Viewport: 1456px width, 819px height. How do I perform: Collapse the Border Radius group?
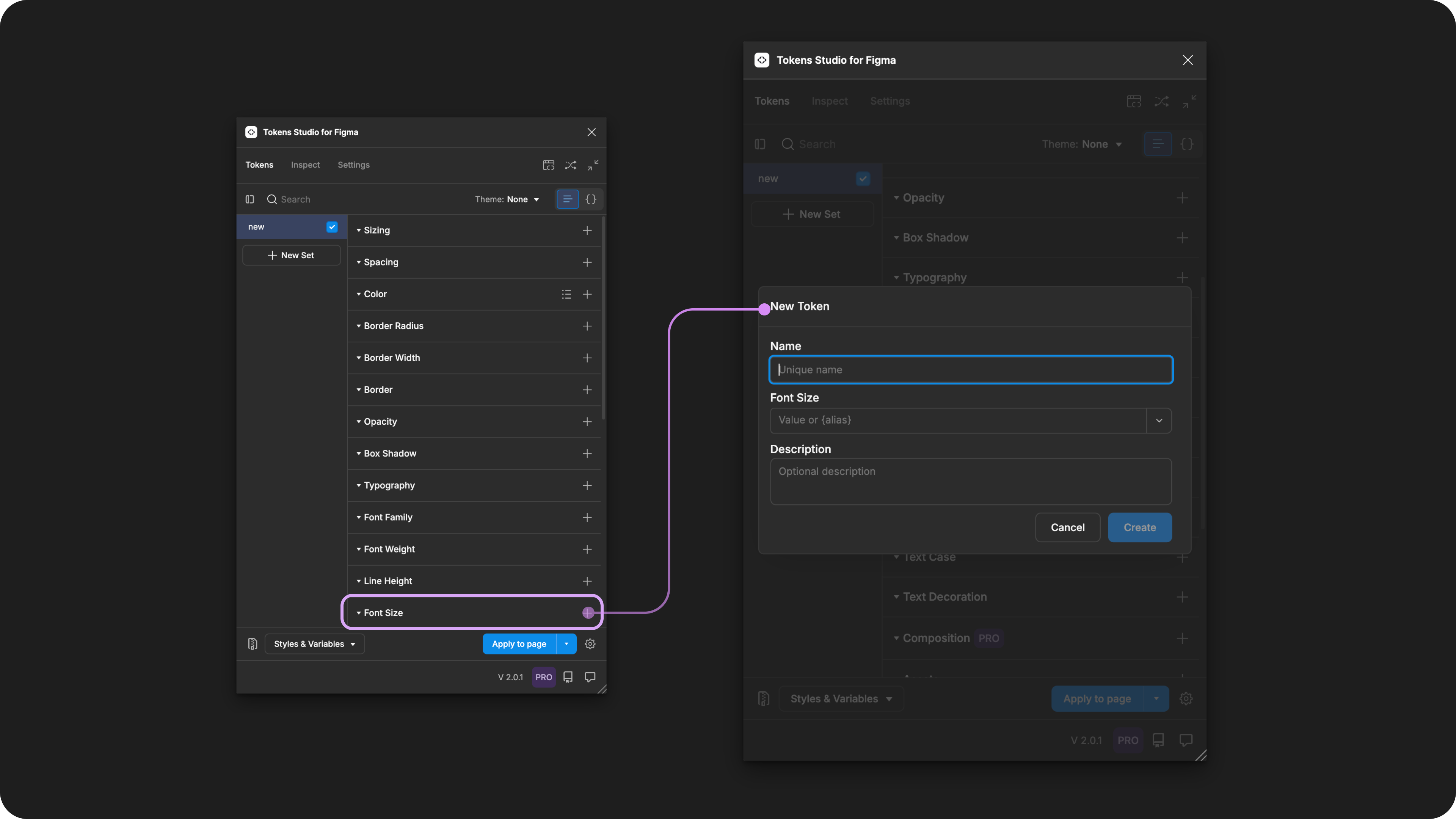358,326
